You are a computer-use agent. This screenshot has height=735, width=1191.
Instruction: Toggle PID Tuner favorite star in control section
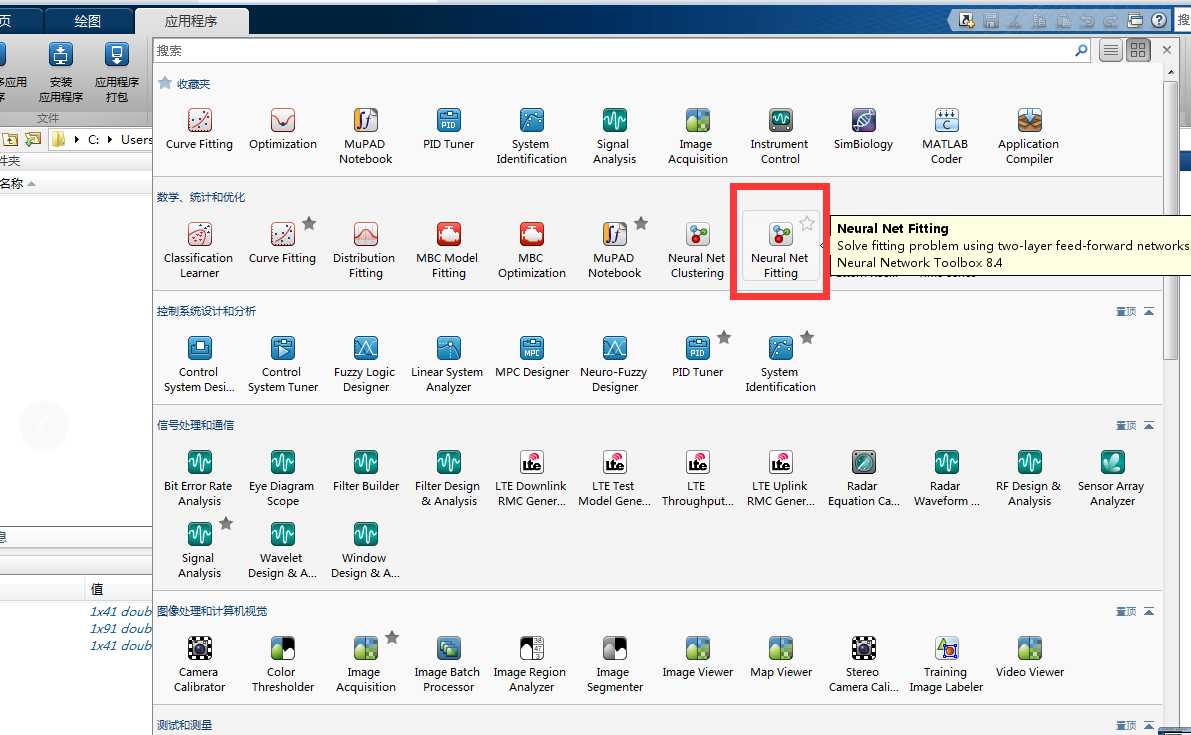724,337
